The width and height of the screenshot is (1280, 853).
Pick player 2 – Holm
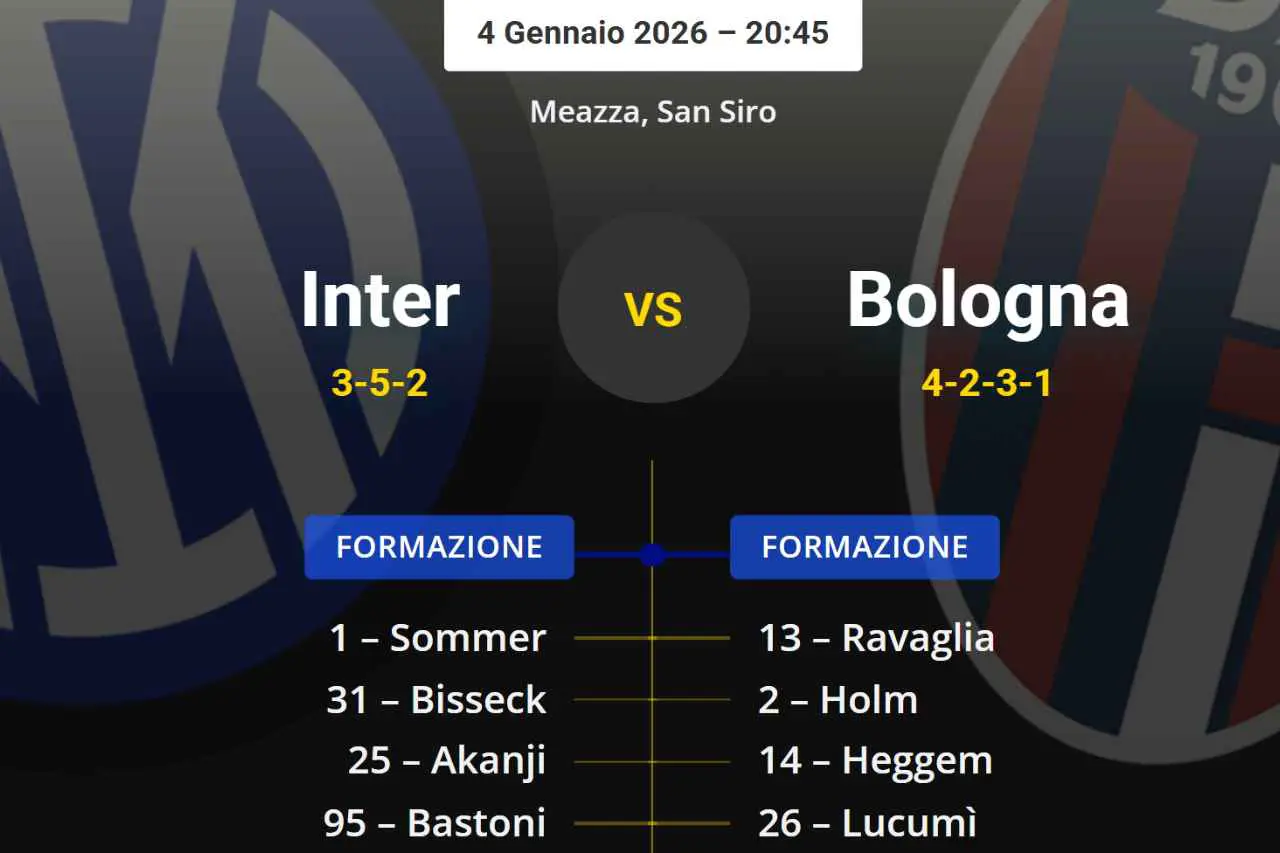[x=838, y=700]
